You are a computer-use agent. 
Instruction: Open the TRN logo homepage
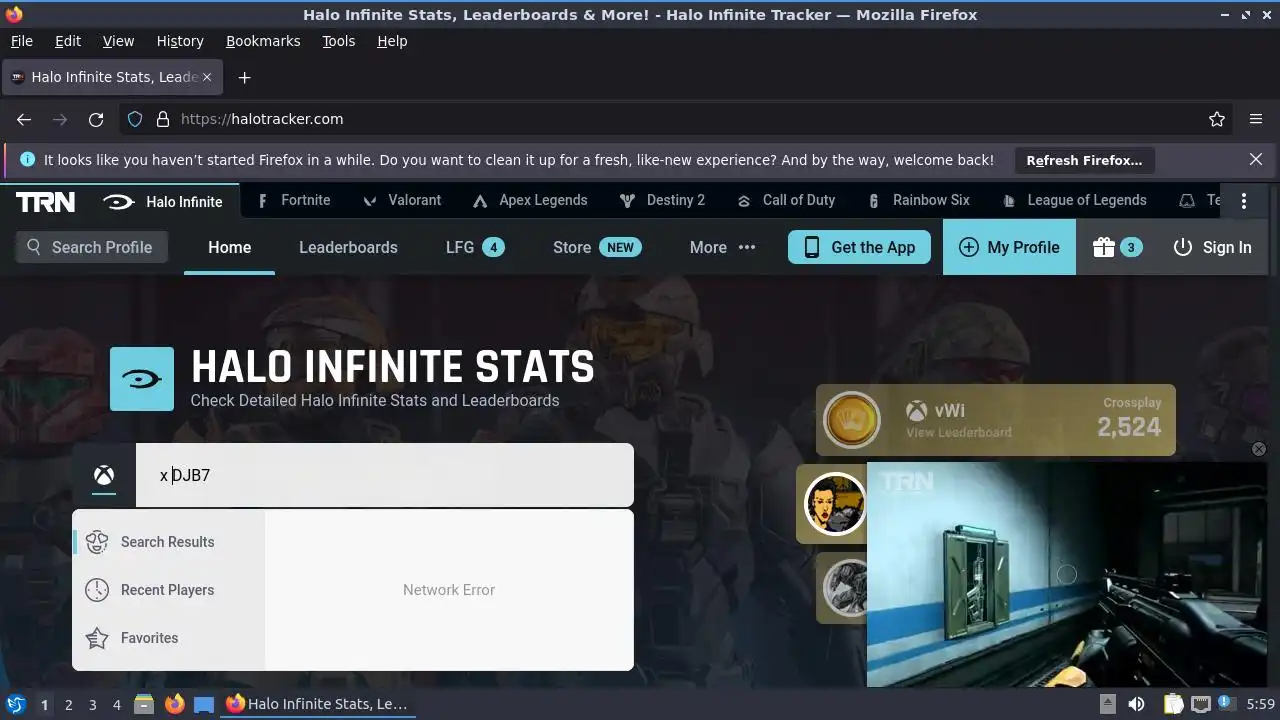tap(45, 202)
